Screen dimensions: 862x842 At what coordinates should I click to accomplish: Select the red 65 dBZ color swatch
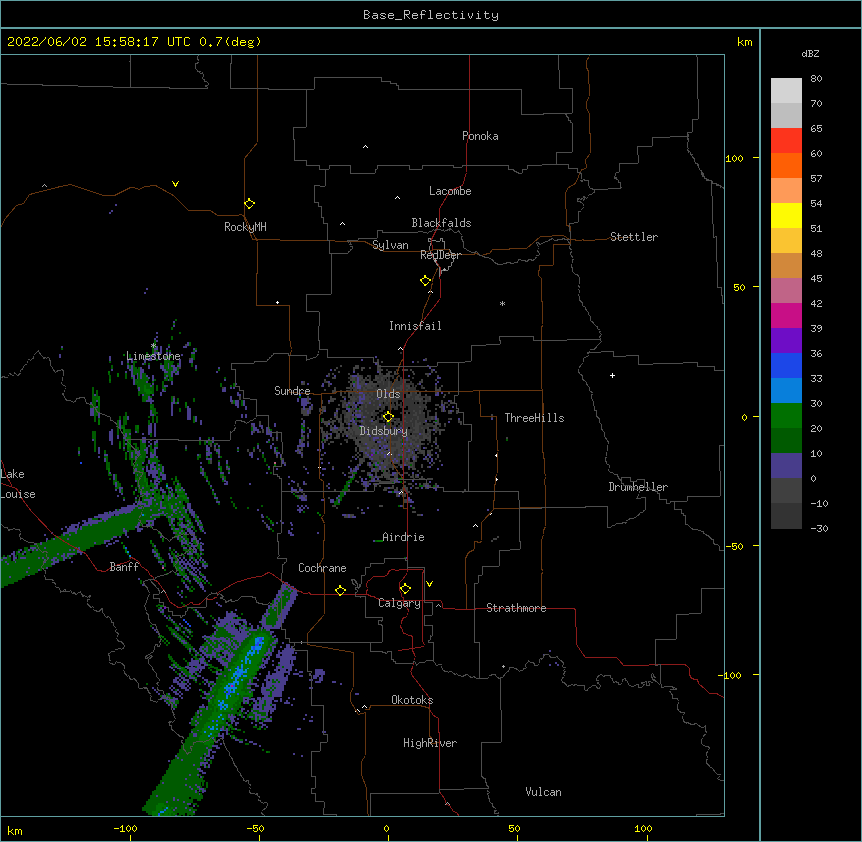(x=786, y=140)
